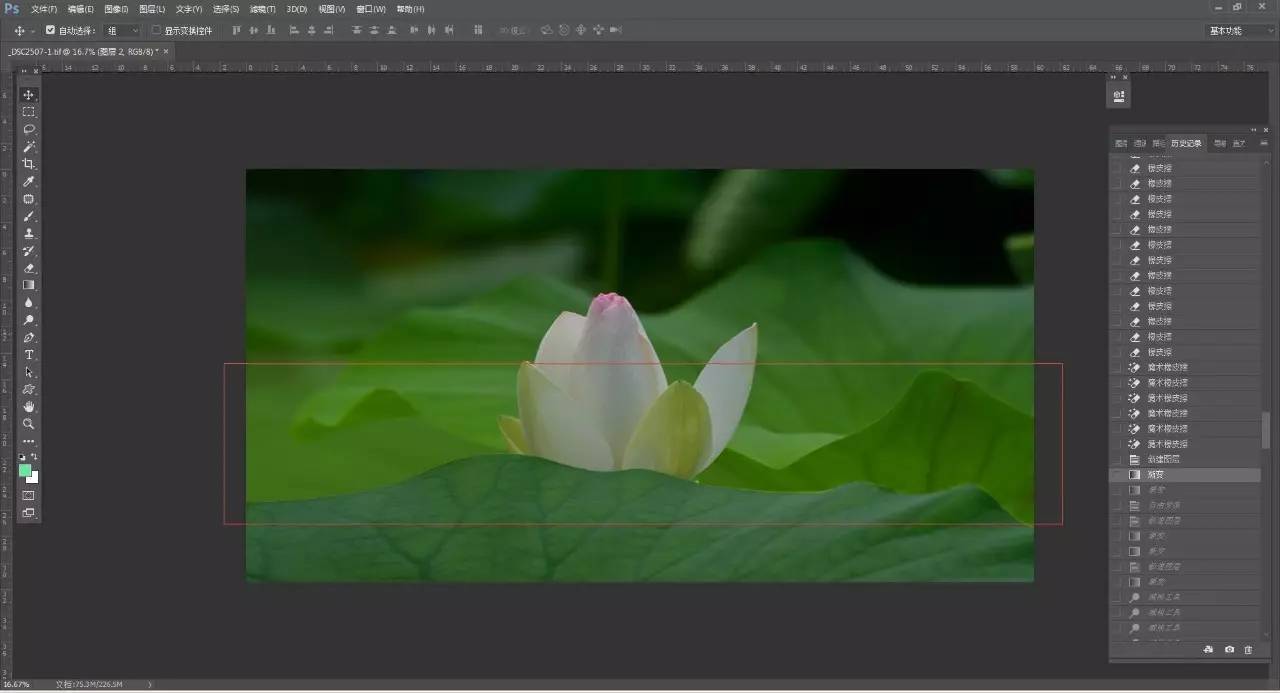The image size is (1280, 693).
Task: Select the Magic Wand tool
Action: coord(29,147)
